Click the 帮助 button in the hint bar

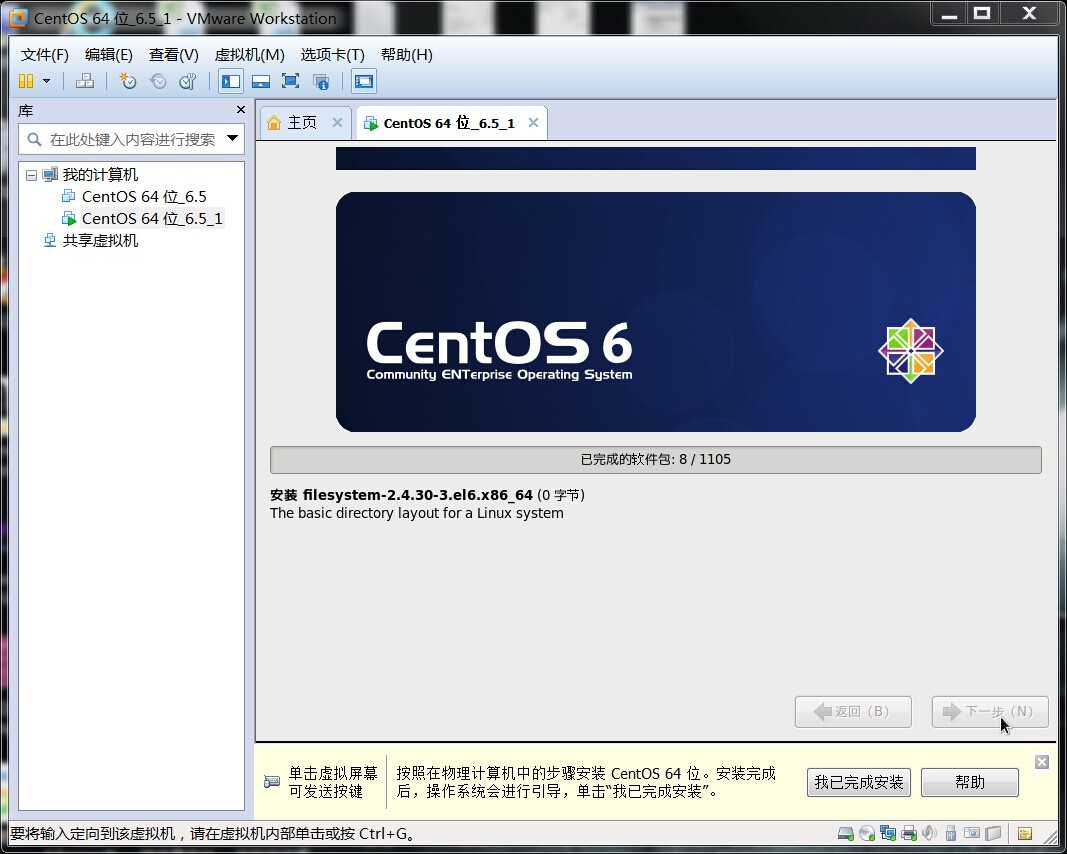970,783
